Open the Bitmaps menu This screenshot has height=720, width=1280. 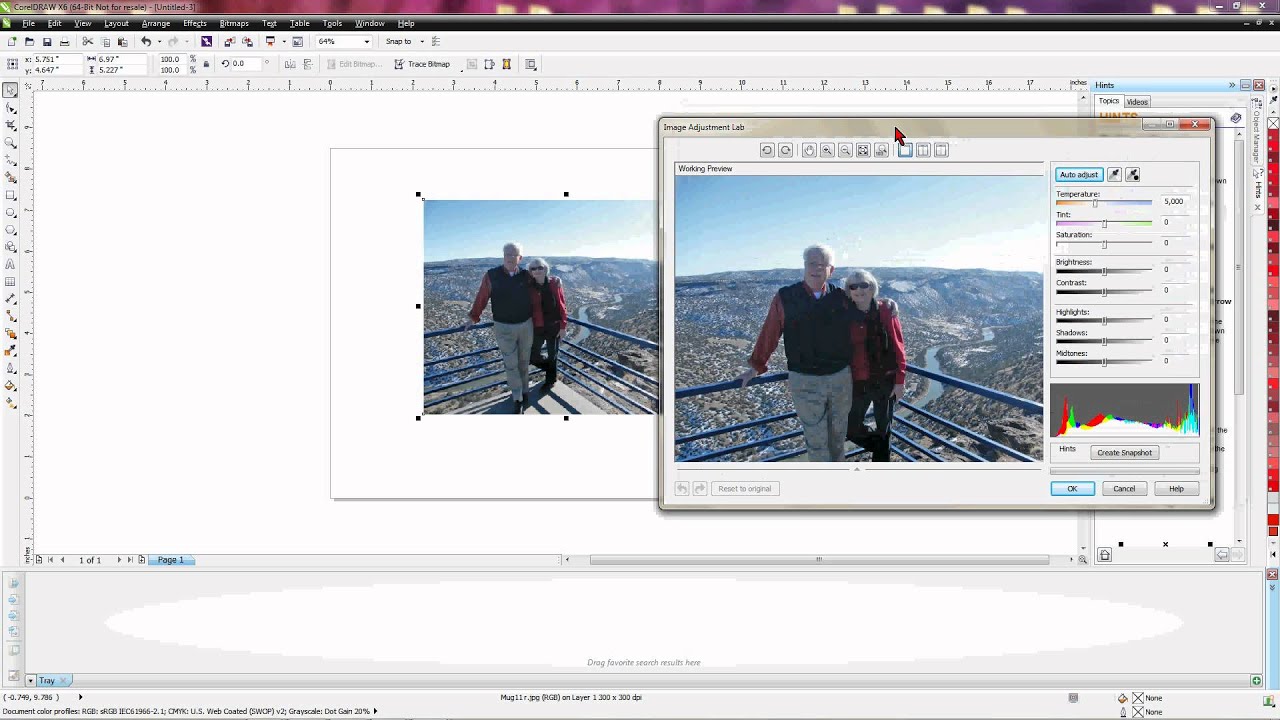(x=234, y=23)
